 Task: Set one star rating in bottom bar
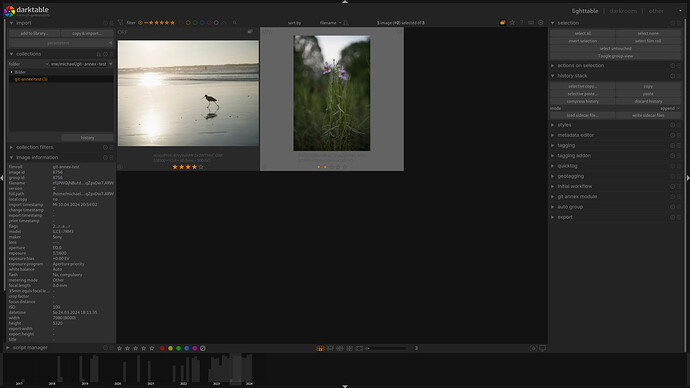[x=119, y=348]
